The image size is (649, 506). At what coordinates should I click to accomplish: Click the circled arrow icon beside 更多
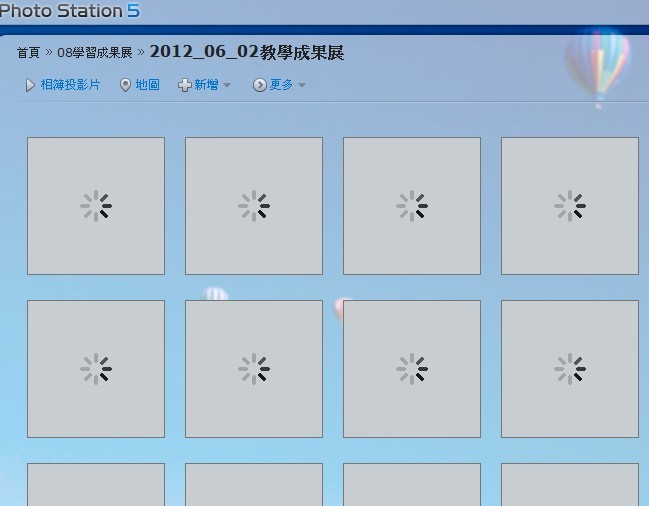pos(260,85)
